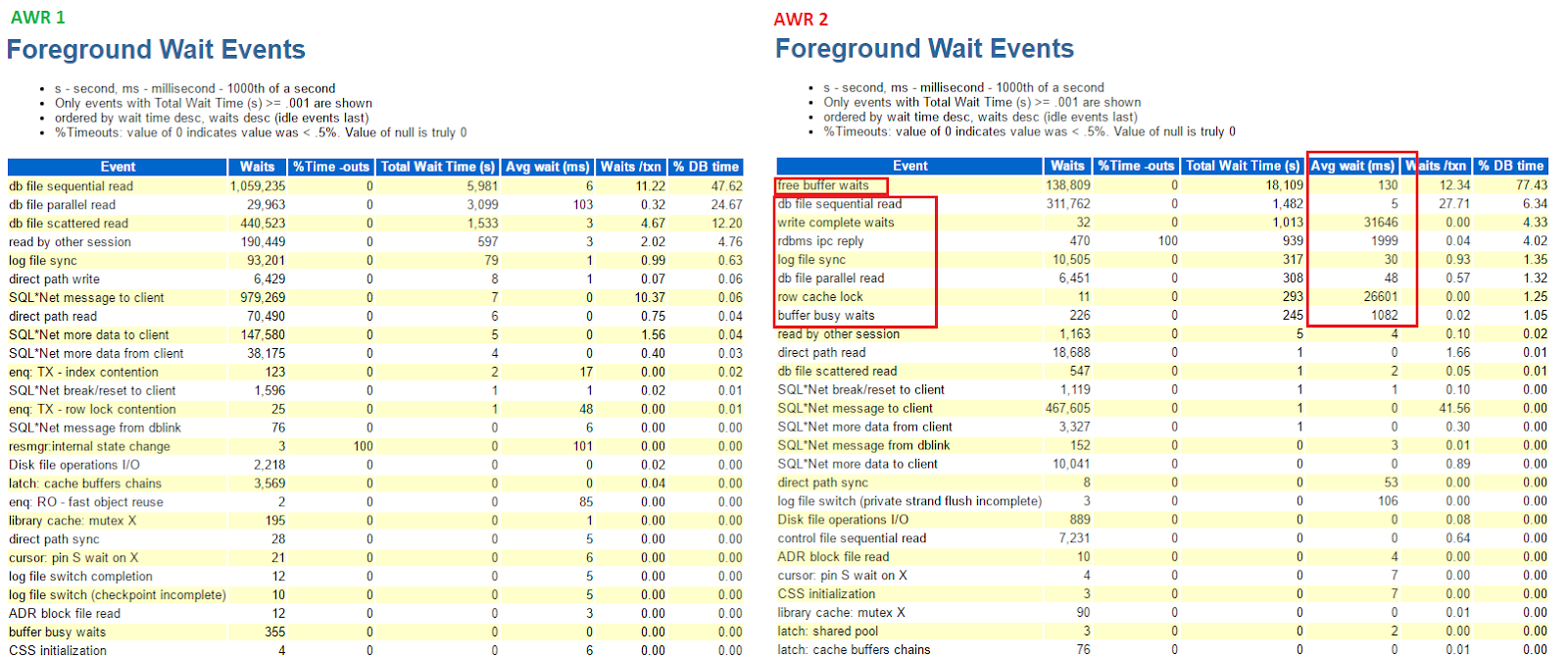Image resolution: width=1568 pixels, height=658 pixels.
Task: Select the Foreground Wait Events heading under AWR 2
Action: coord(924,49)
